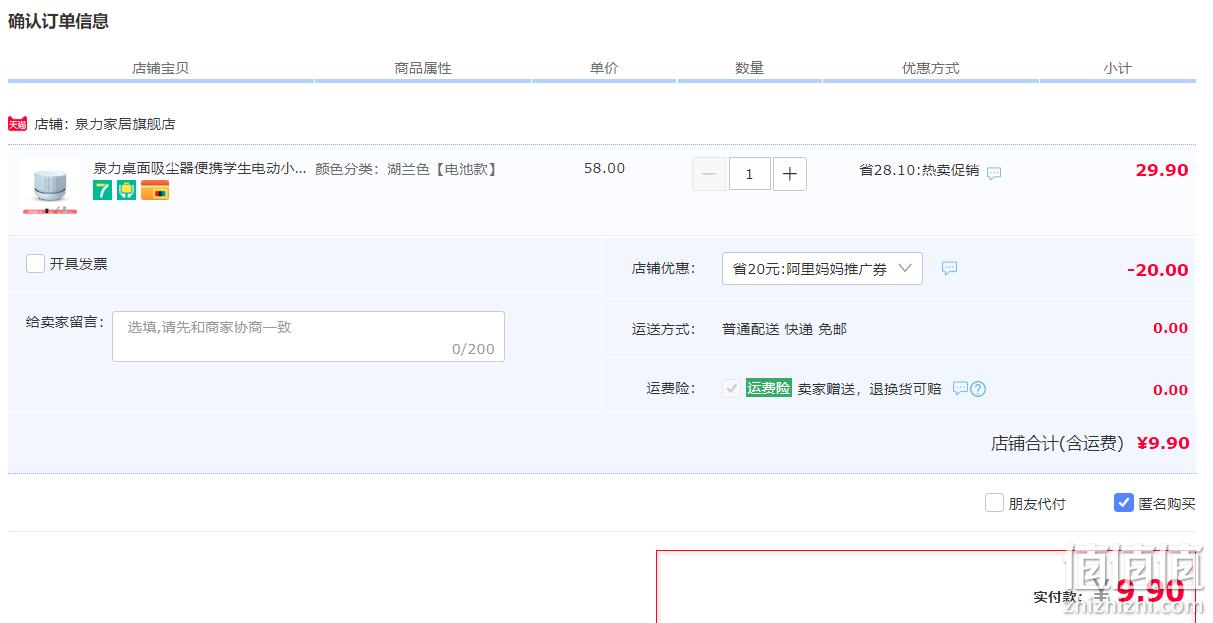Open the vacuum cleaner product thumbnail
1213x623 pixels.
pyautogui.click(x=49, y=186)
